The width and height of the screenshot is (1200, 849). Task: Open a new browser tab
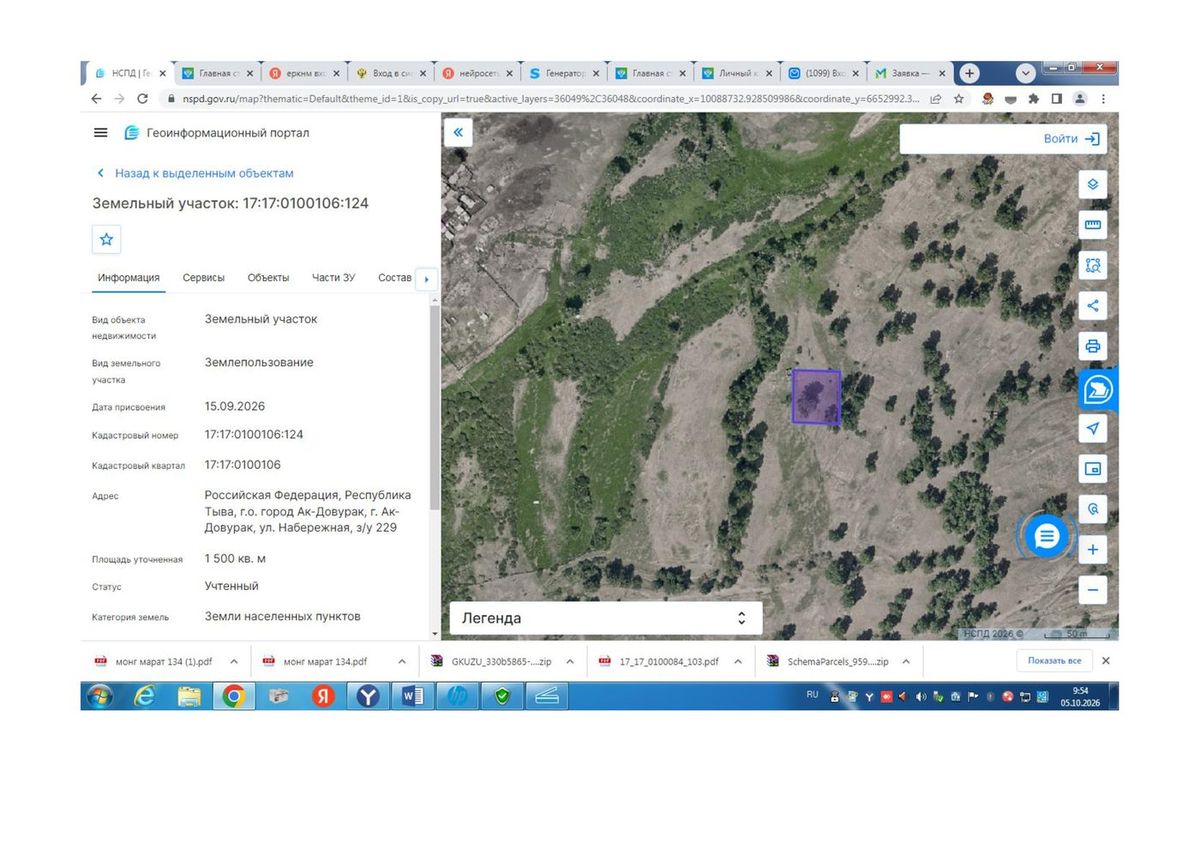pos(969,73)
